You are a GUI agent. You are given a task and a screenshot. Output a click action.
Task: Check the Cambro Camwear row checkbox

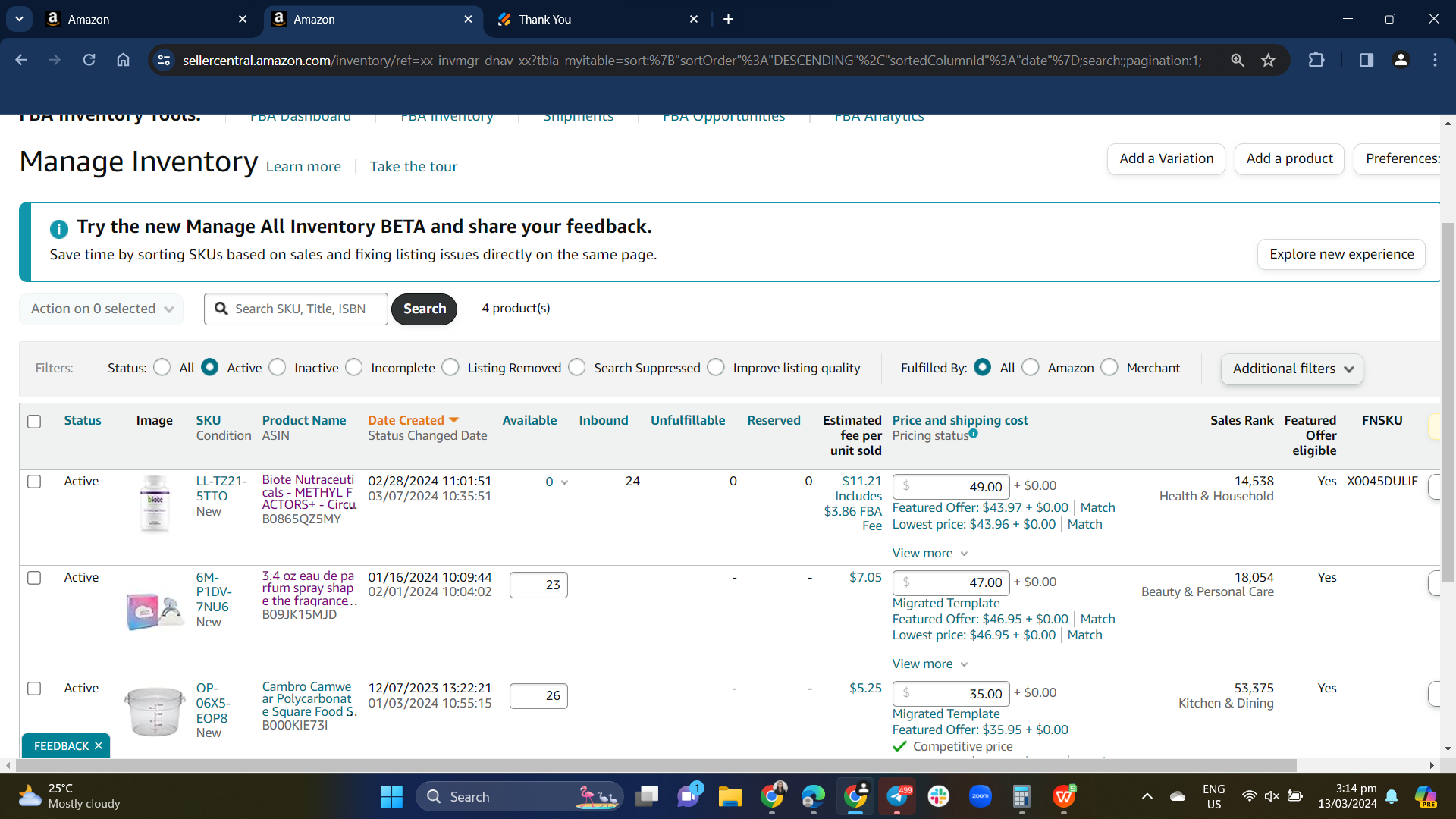(34, 689)
